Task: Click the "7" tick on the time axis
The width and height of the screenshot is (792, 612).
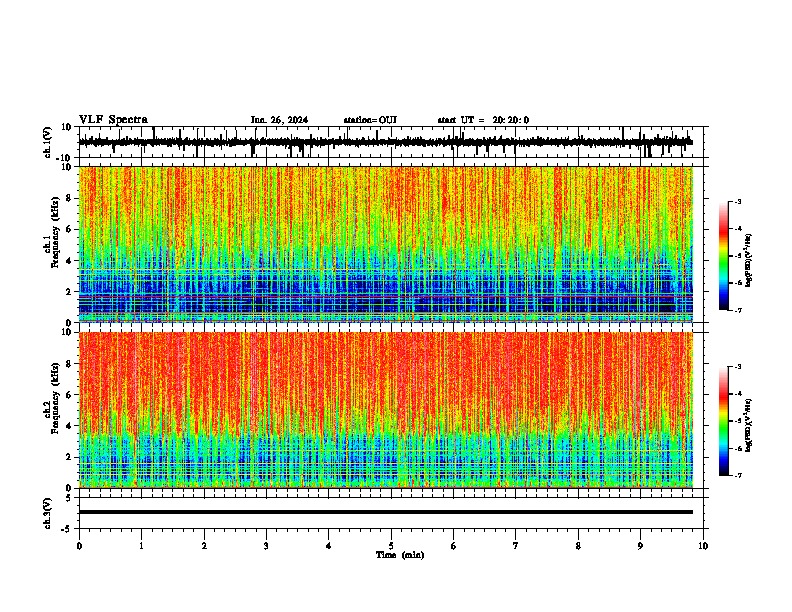Action: [516, 546]
